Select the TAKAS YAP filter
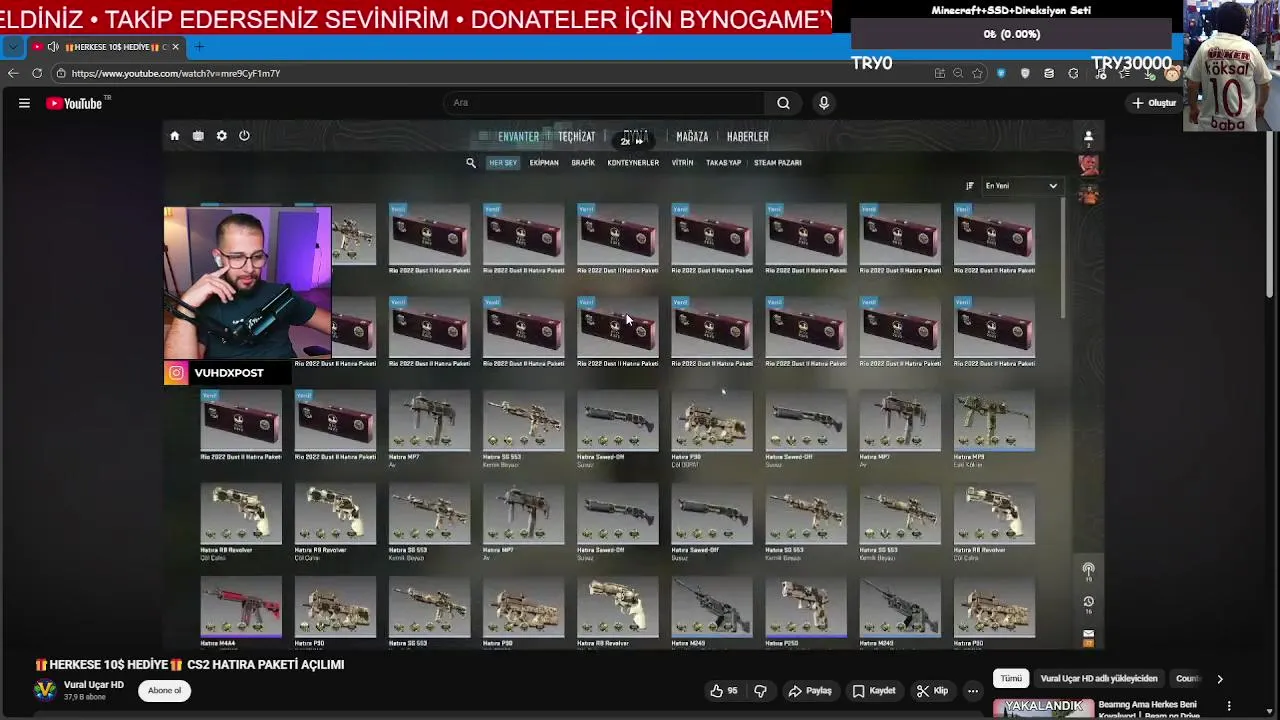Image resolution: width=1280 pixels, height=720 pixels. tap(723, 163)
